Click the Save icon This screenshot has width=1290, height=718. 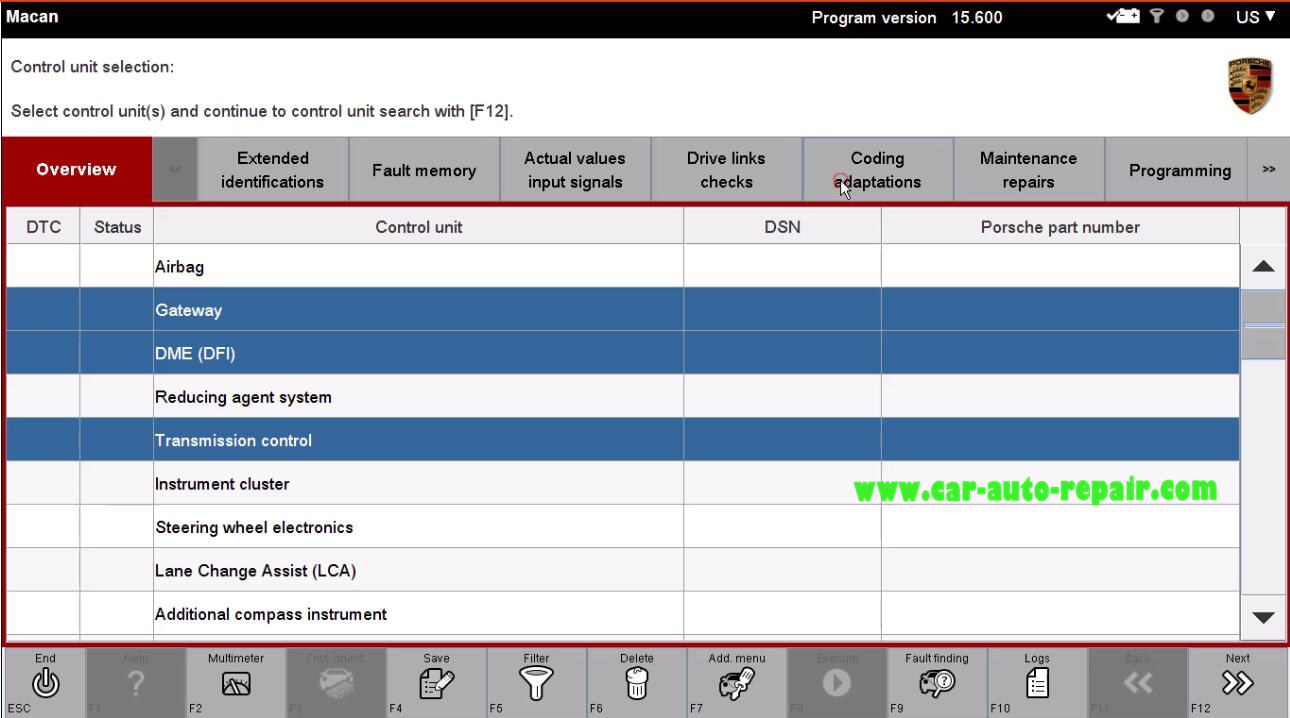pyautogui.click(x=436, y=682)
